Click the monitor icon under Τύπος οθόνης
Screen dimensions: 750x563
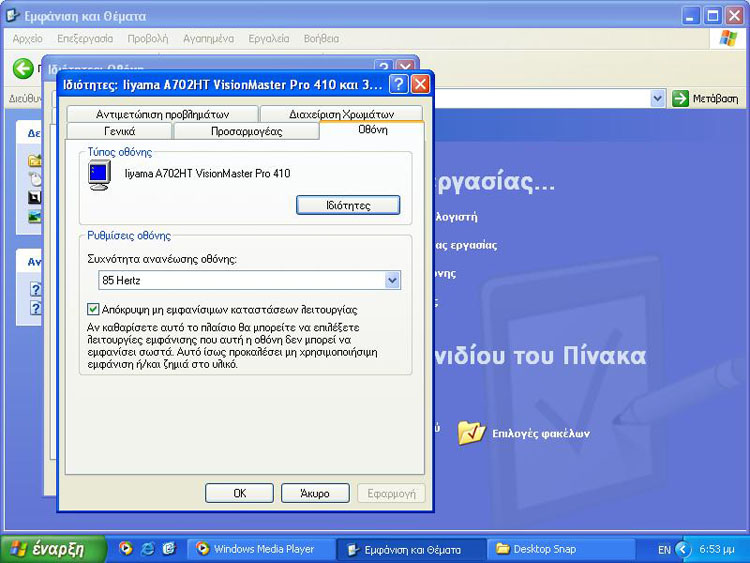click(99, 176)
